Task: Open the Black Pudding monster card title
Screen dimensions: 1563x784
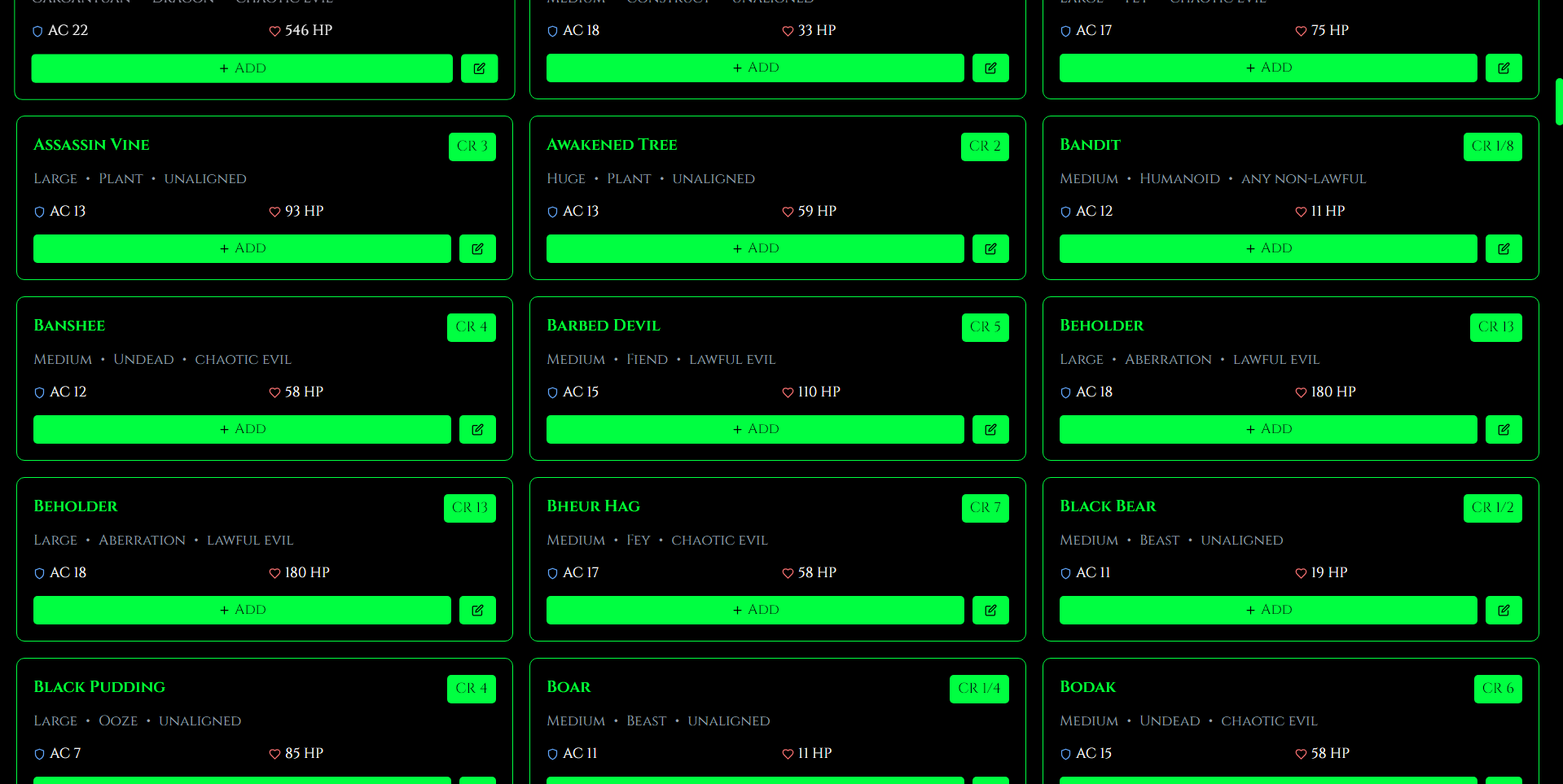Action: pos(99,687)
